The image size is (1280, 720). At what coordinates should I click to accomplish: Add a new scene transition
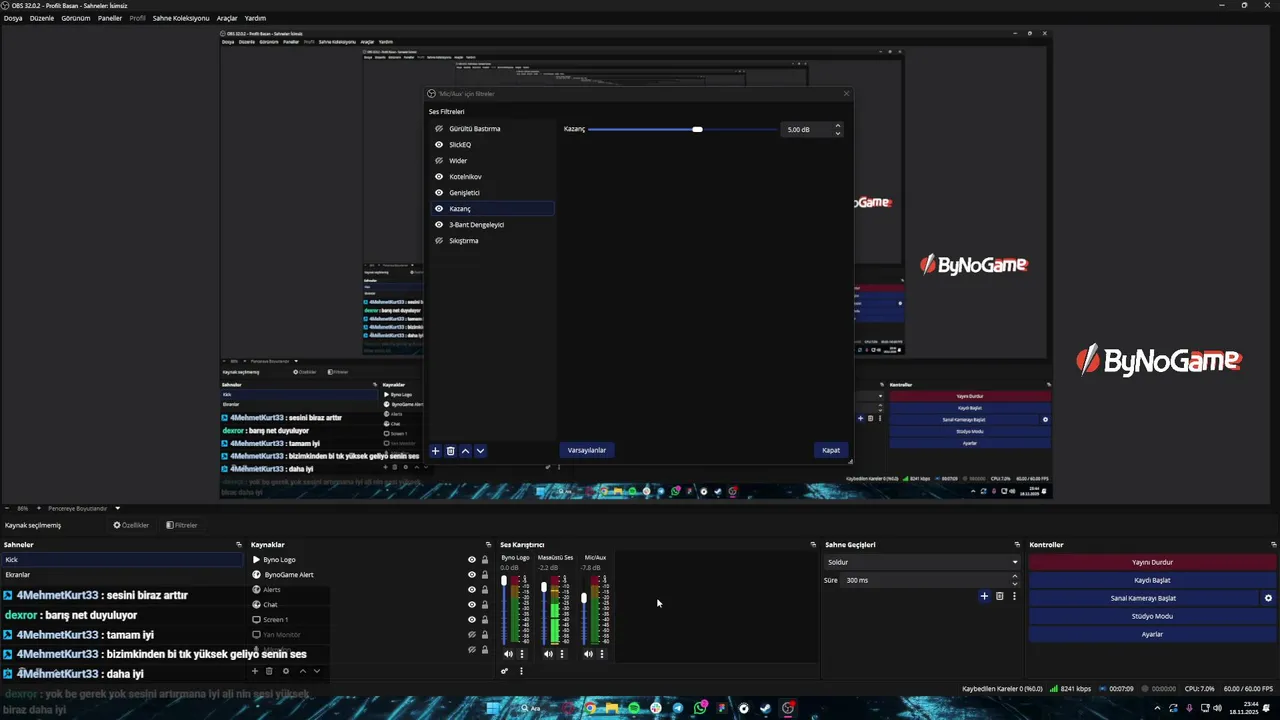[x=984, y=596]
